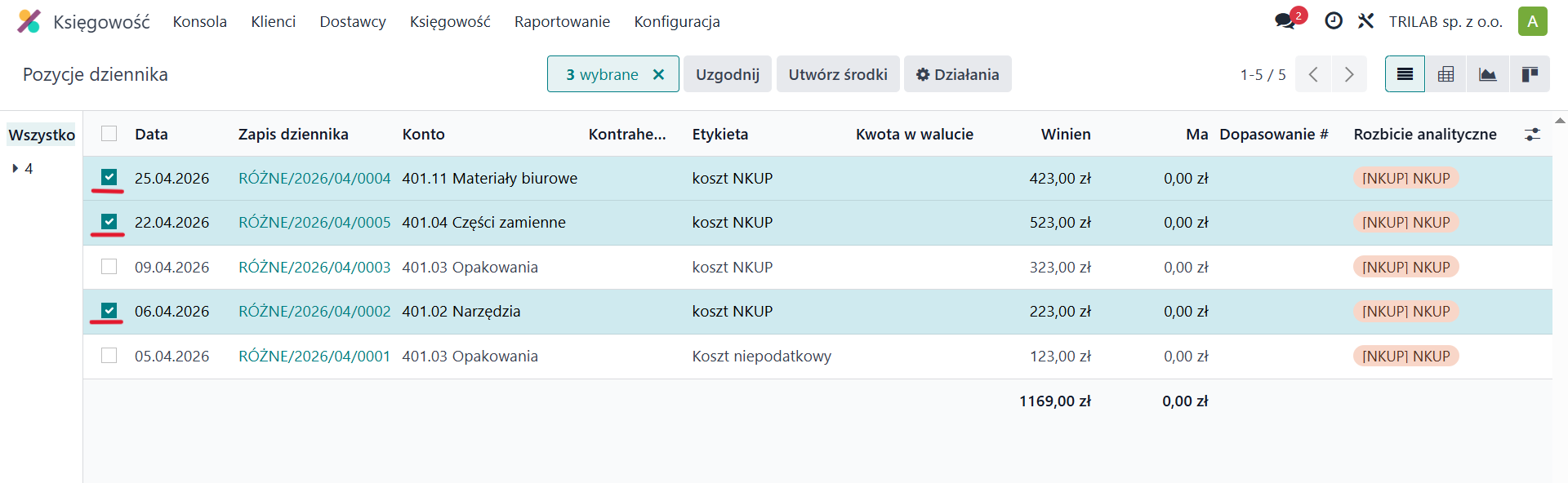Open entry RÓŻNE/2026/04/0003 link
Screen dimensions: 1568x483
314,267
